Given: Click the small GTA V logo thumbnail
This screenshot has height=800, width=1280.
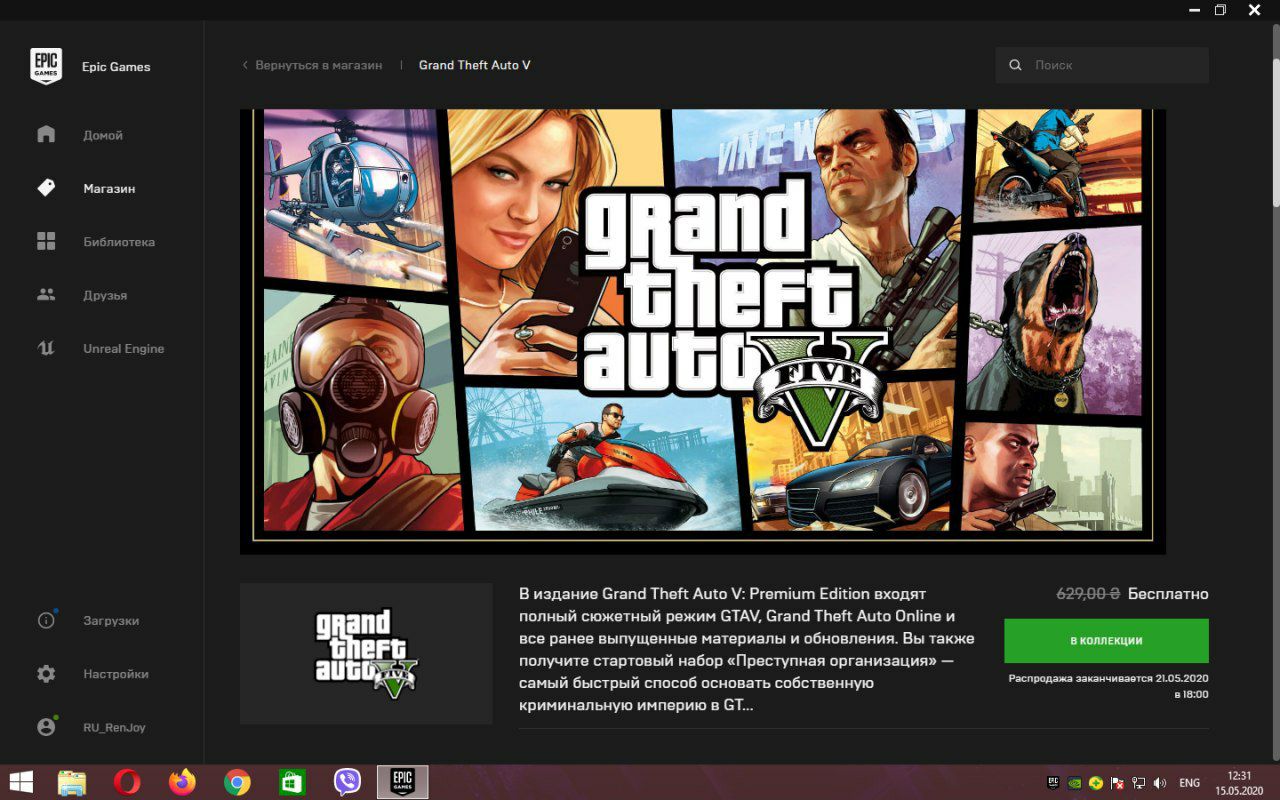Looking at the screenshot, I should 366,654.
